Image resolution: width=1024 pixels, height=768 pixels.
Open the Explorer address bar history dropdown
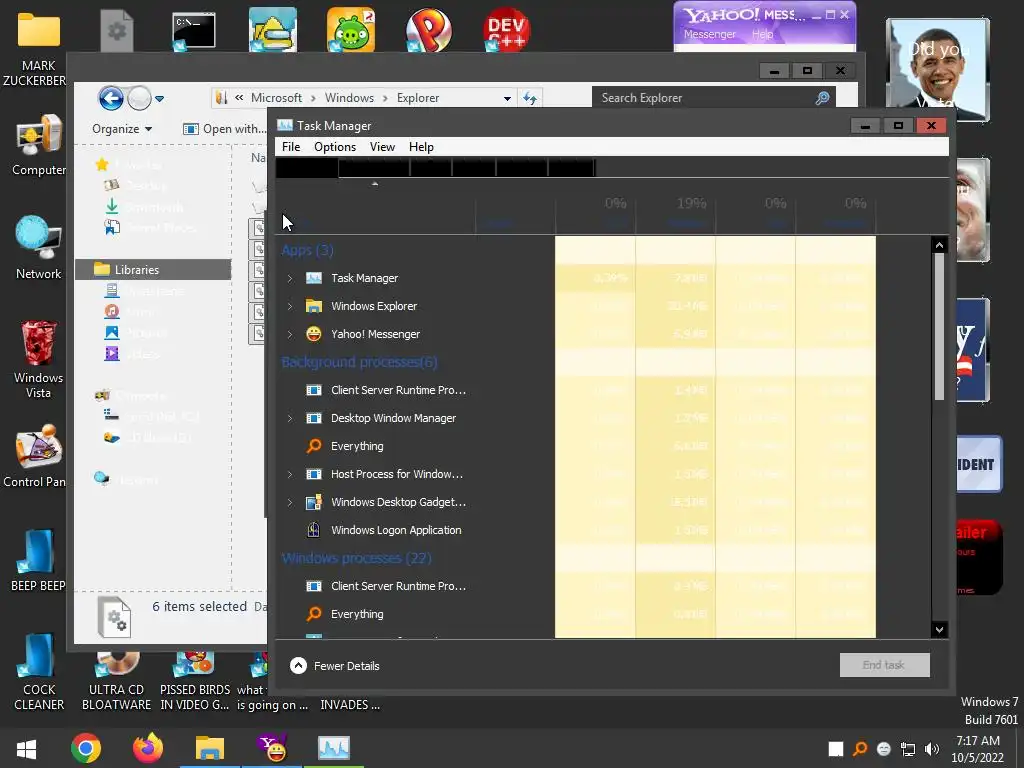coord(507,99)
